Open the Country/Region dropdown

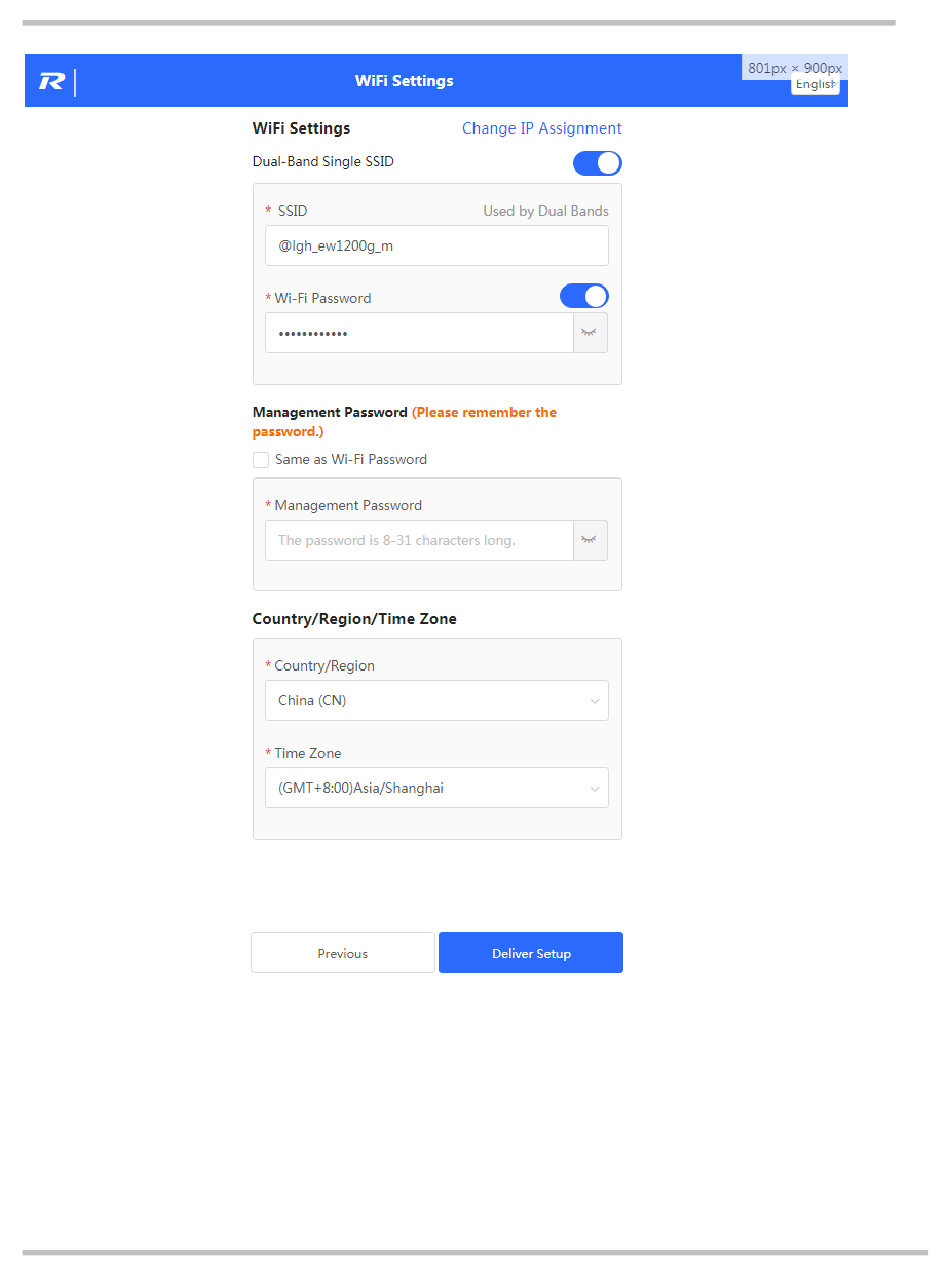click(x=437, y=701)
